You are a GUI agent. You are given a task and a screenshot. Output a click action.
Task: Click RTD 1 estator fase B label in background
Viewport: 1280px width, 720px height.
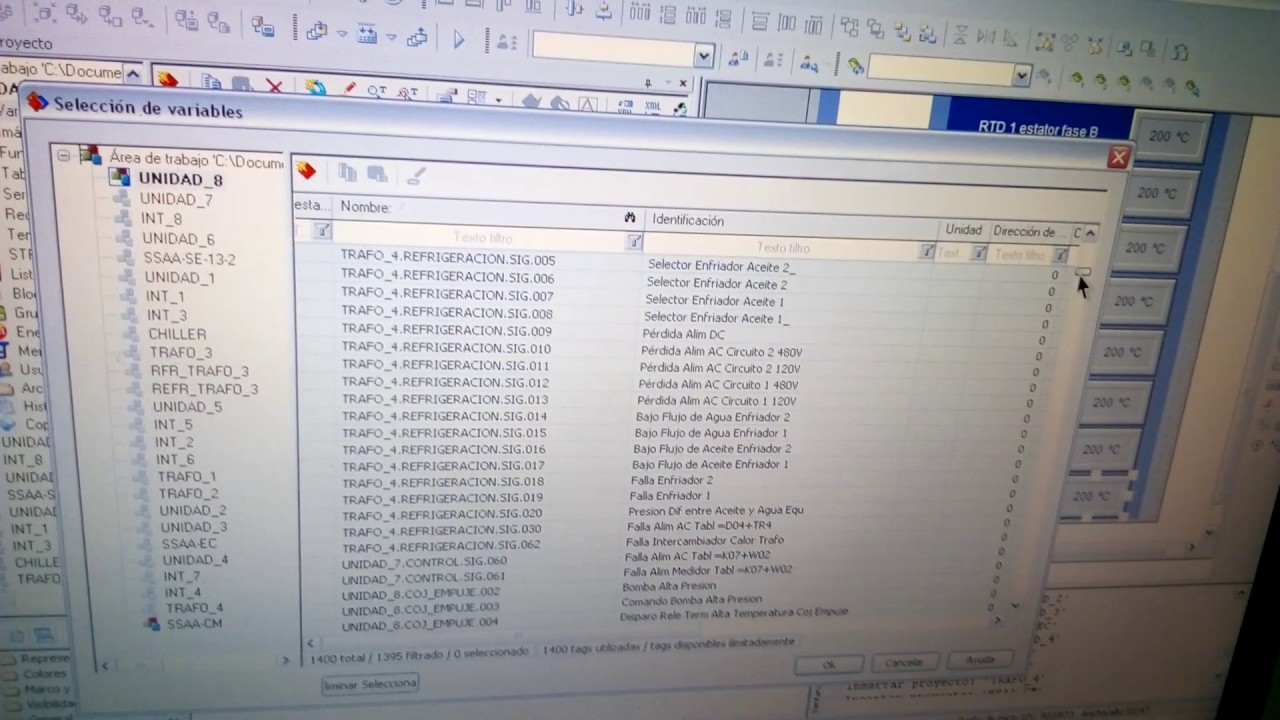pyautogui.click(x=1036, y=130)
